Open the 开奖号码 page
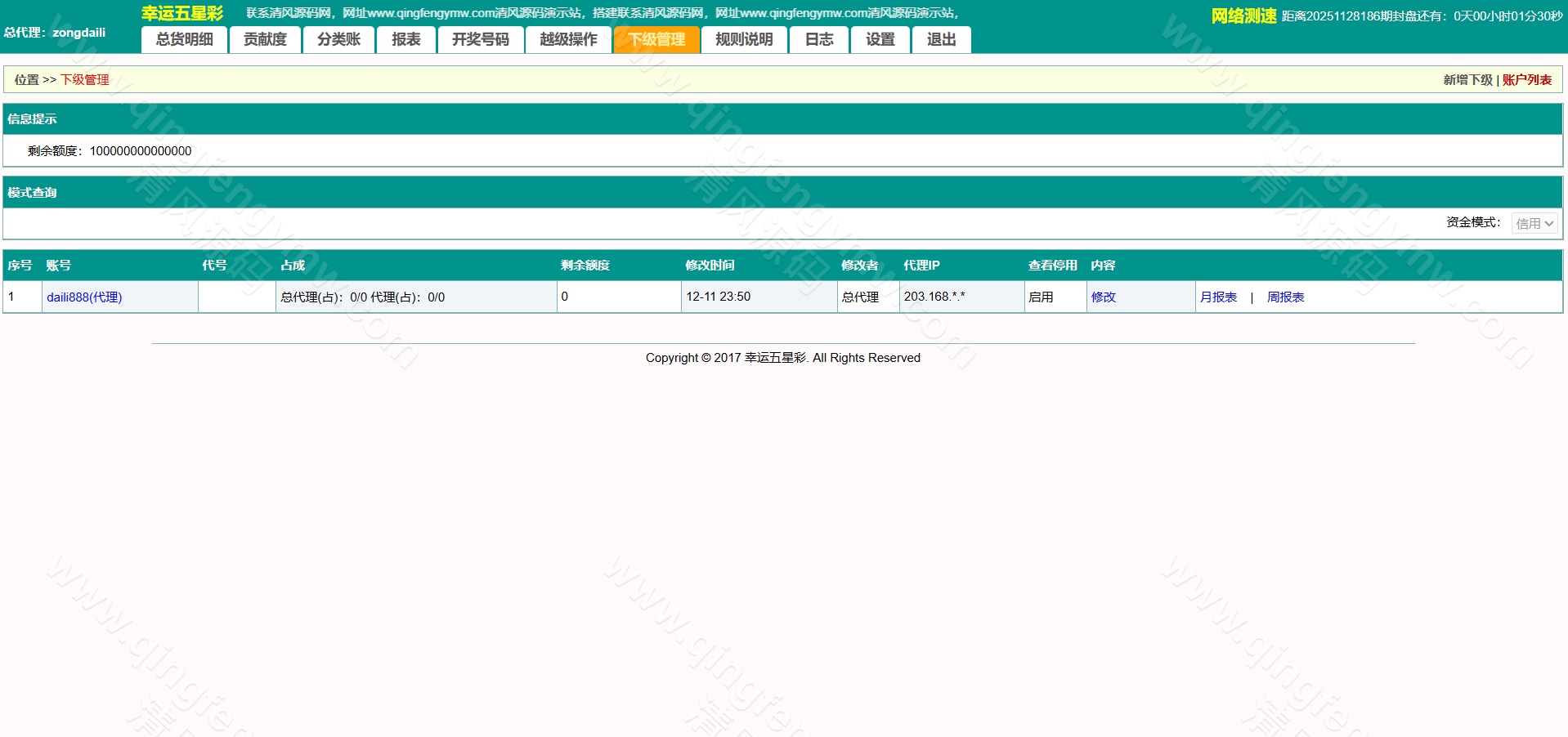 481,38
